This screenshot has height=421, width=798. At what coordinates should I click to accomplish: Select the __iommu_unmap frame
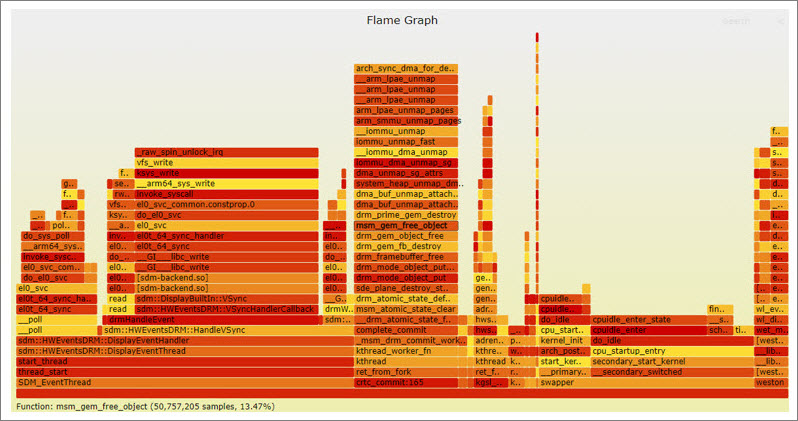click(x=406, y=131)
